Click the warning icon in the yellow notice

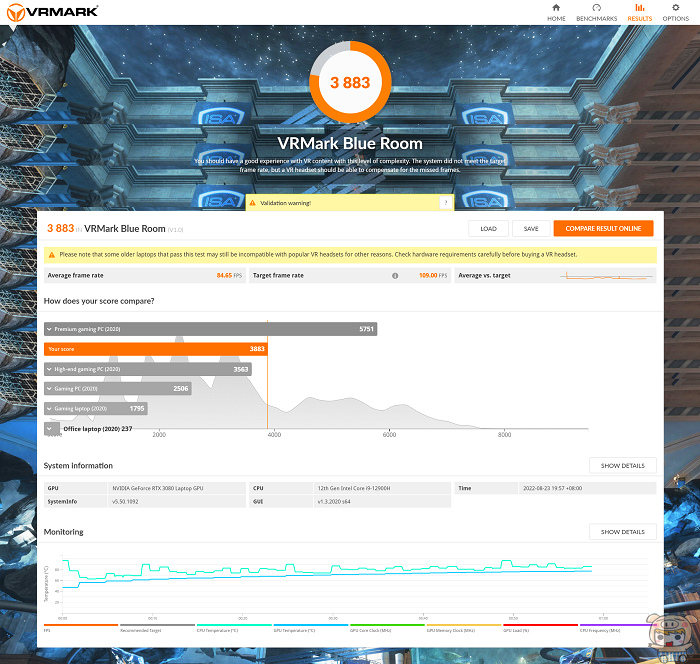pos(50,256)
